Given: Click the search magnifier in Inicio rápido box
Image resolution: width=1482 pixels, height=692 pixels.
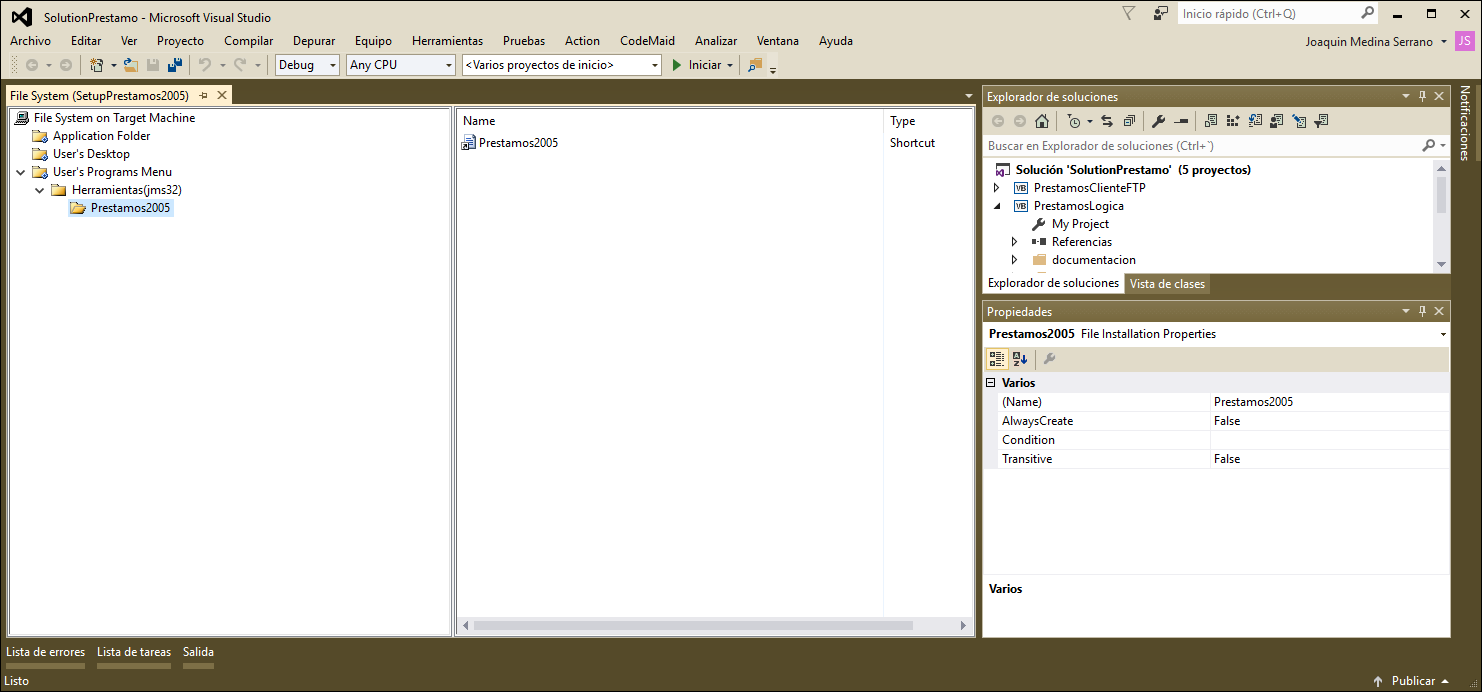Looking at the screenshot, I should pyautogui.click(x=1368, y=14).
